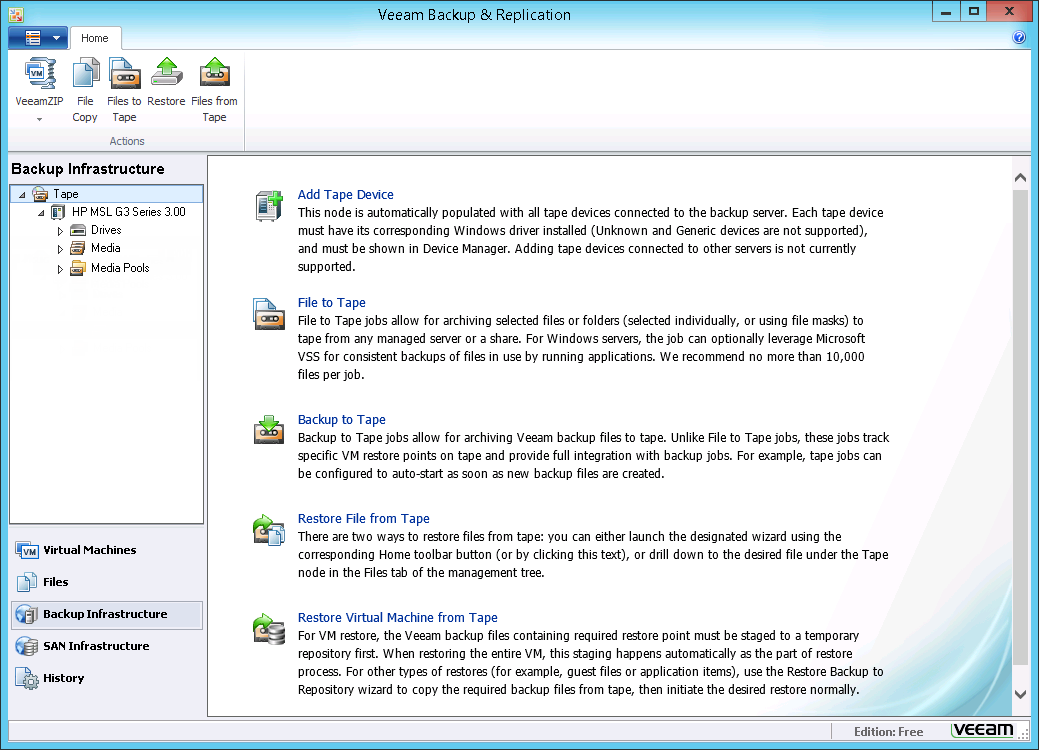
Task: Click the scrollbar down arrow
Action: [1020, 694]
